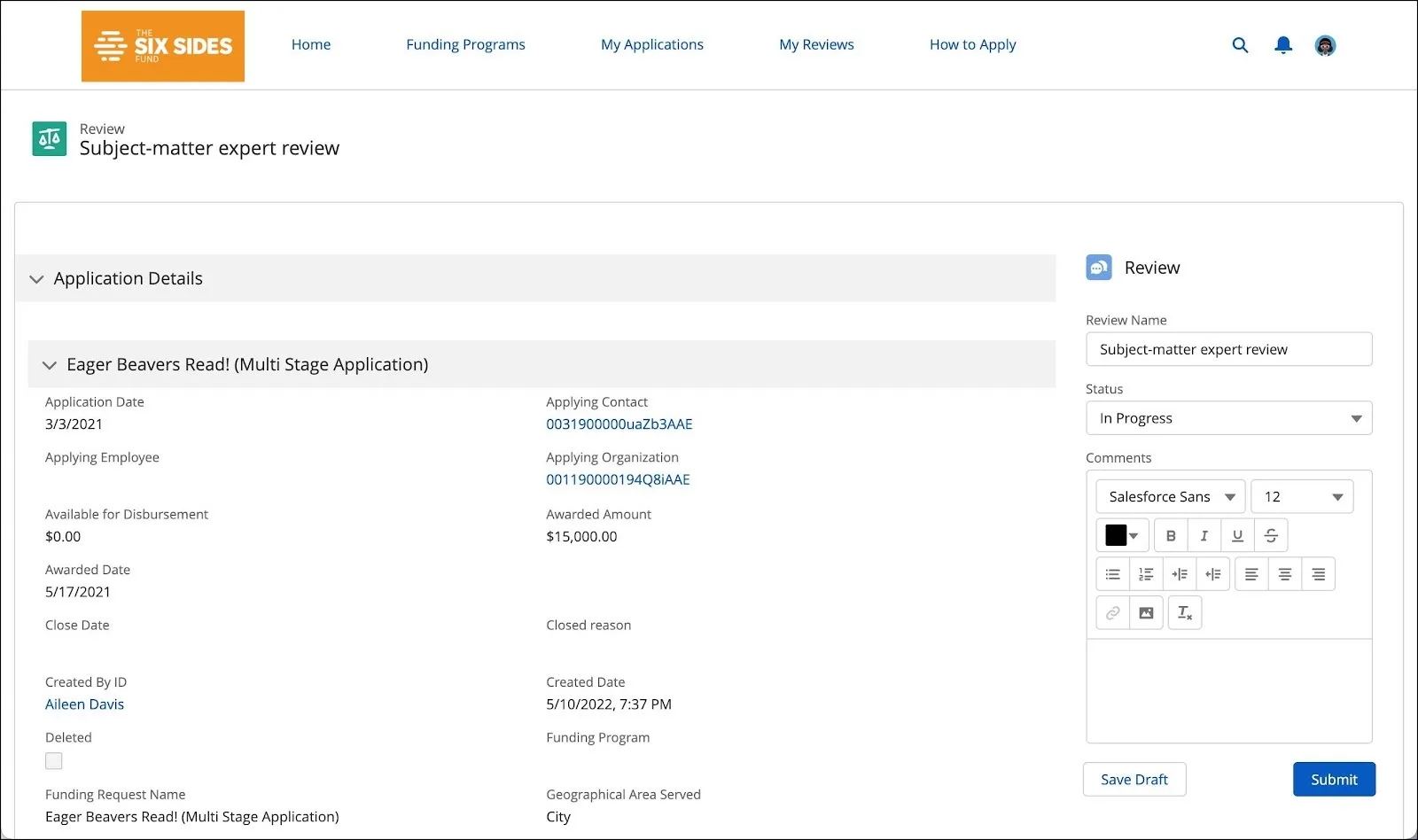This screenshot has width=1418, height=840.
Task: Toggle strikethrough formatting in Comments
Action: click(1271, 535)
